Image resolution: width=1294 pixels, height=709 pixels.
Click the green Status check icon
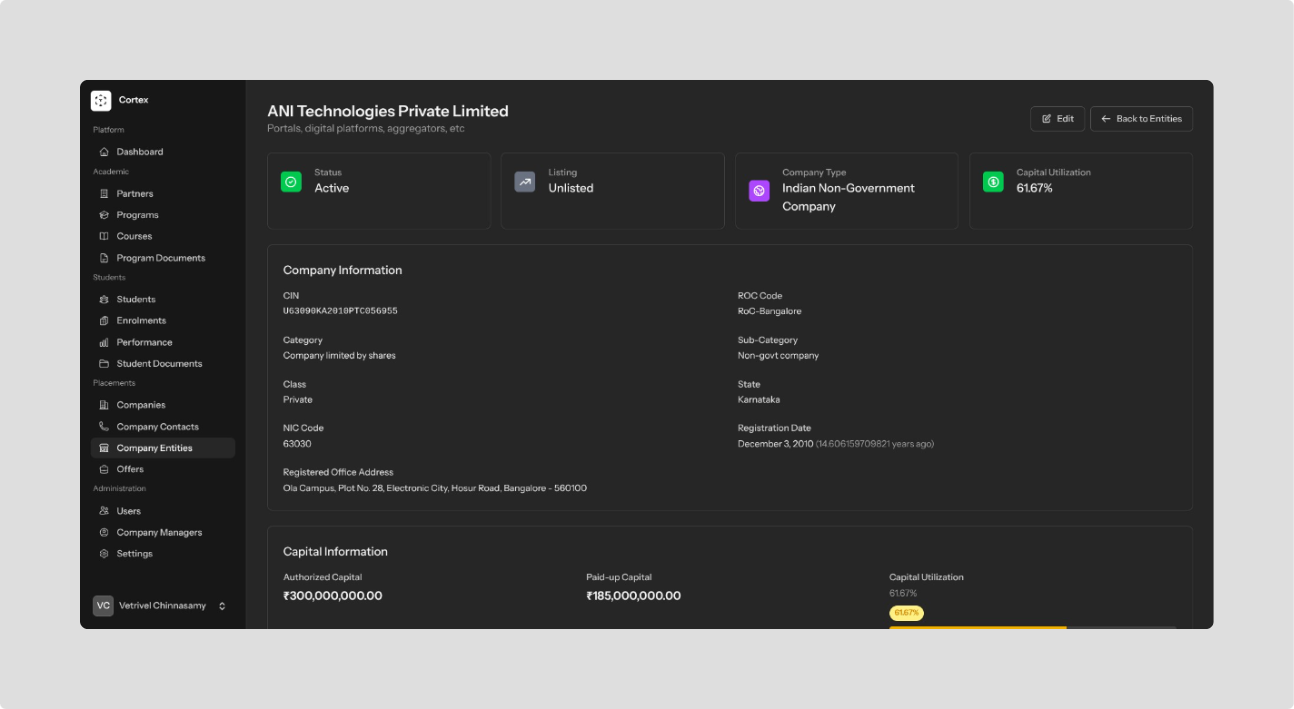click(x=291, y=182)
